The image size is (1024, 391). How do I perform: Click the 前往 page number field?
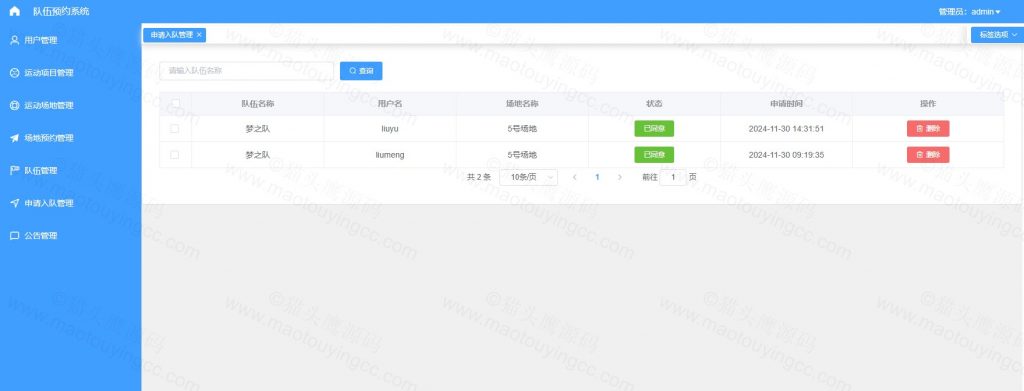coord(673,177)
